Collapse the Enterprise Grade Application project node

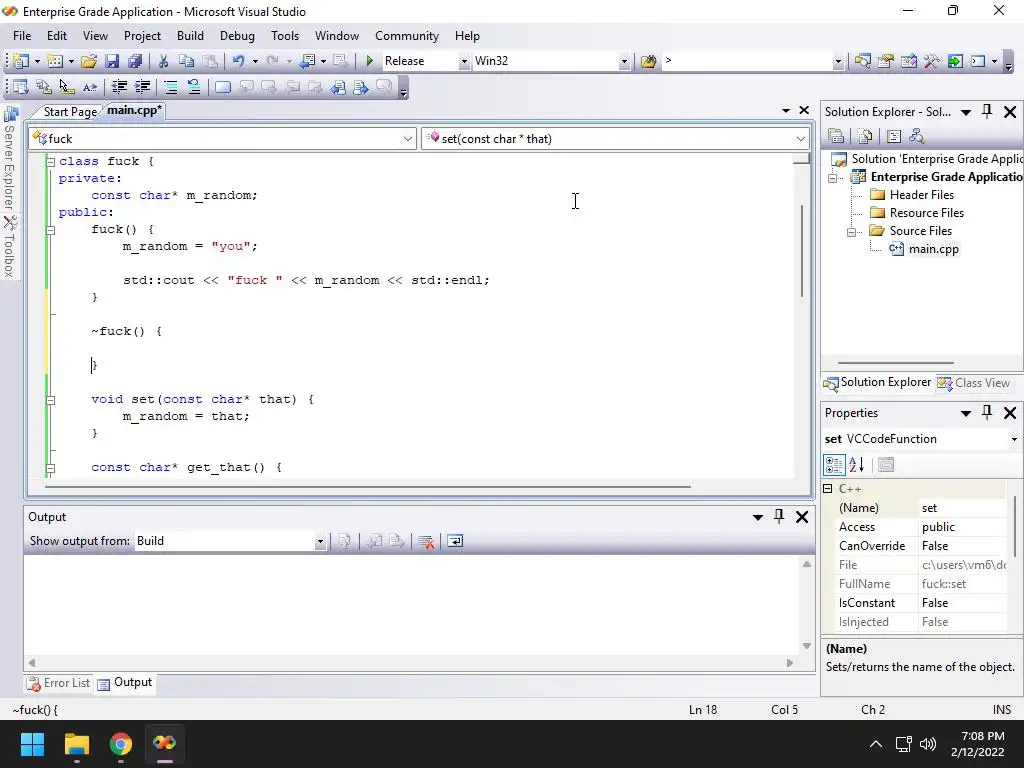832,178
